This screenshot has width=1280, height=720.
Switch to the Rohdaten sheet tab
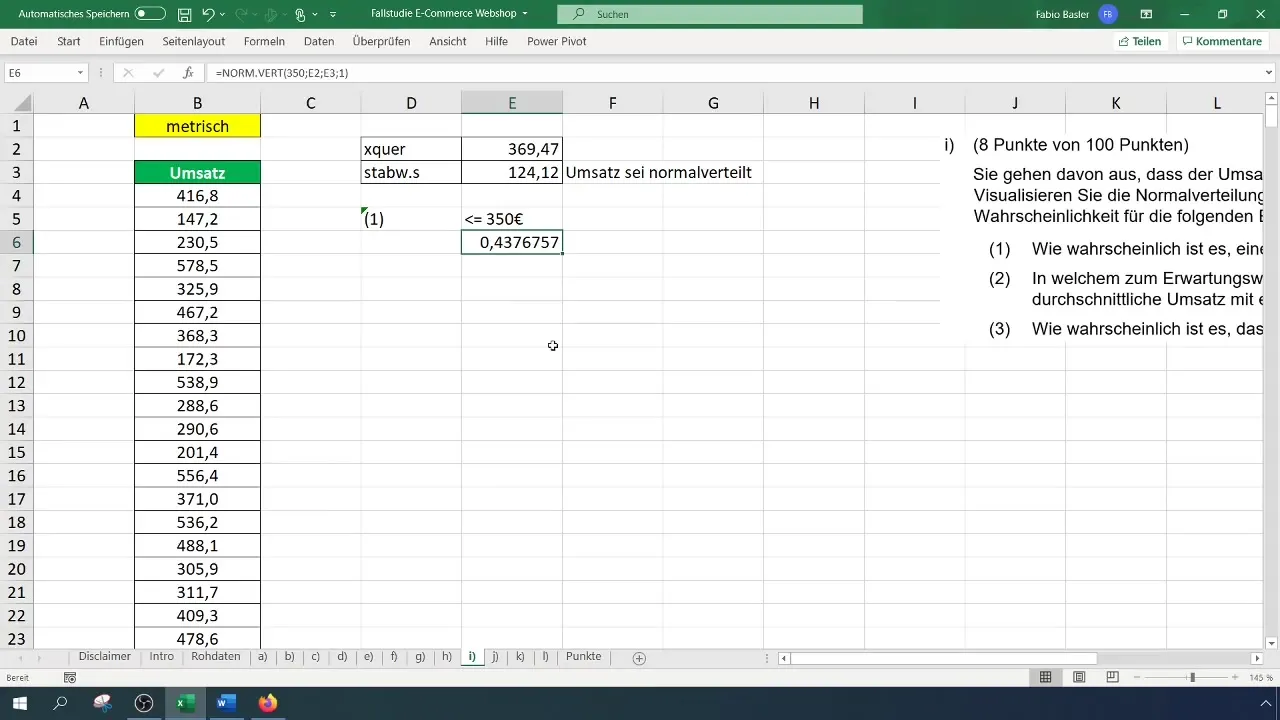216,657
